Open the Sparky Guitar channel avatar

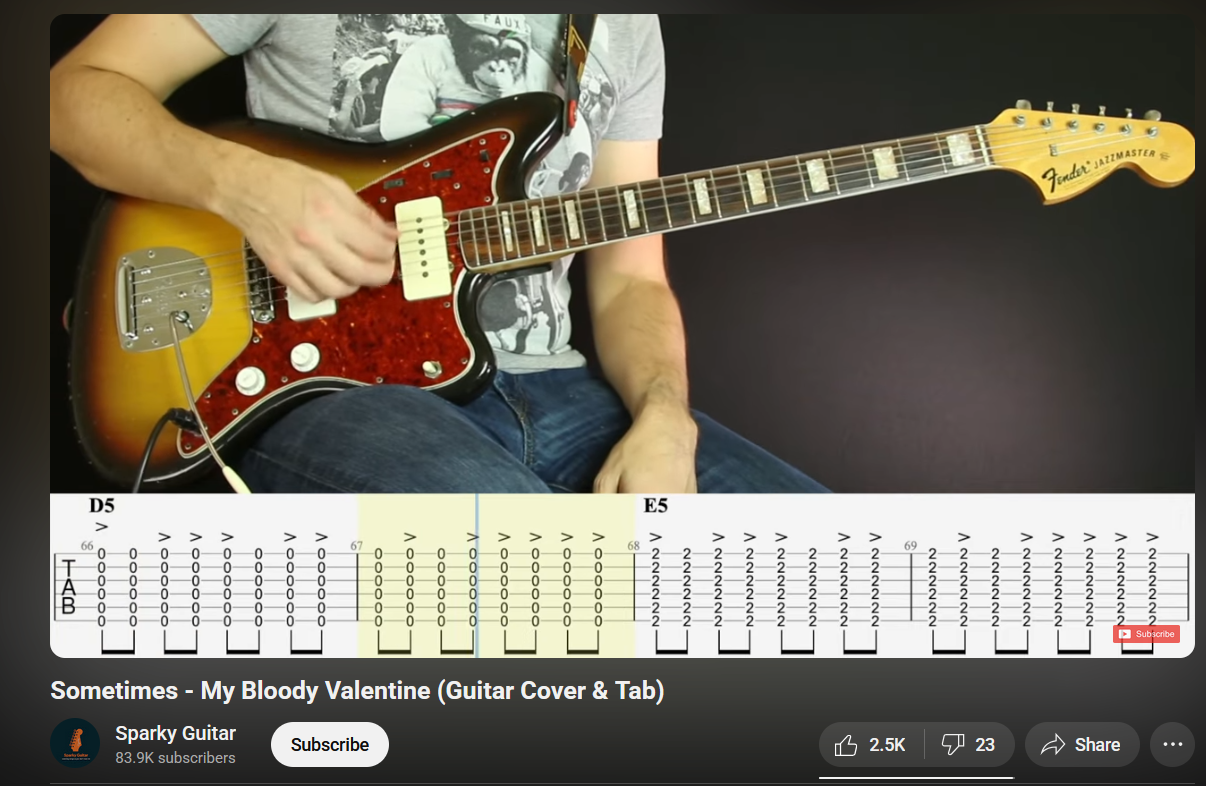tap(75, 744)
